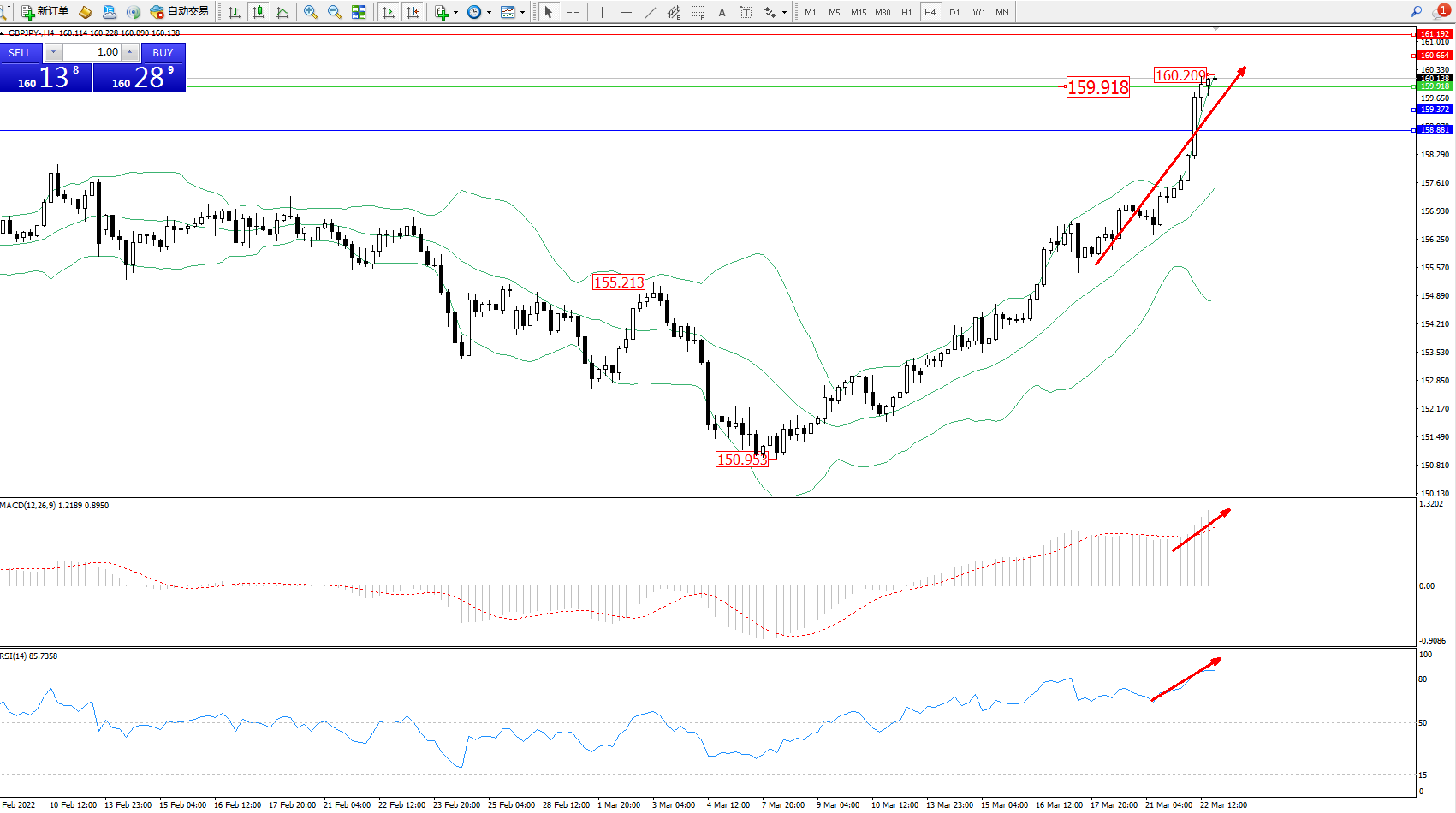
Task: Enable chart auto scroll
Action: pyautogui.click(x=389, y=12)
